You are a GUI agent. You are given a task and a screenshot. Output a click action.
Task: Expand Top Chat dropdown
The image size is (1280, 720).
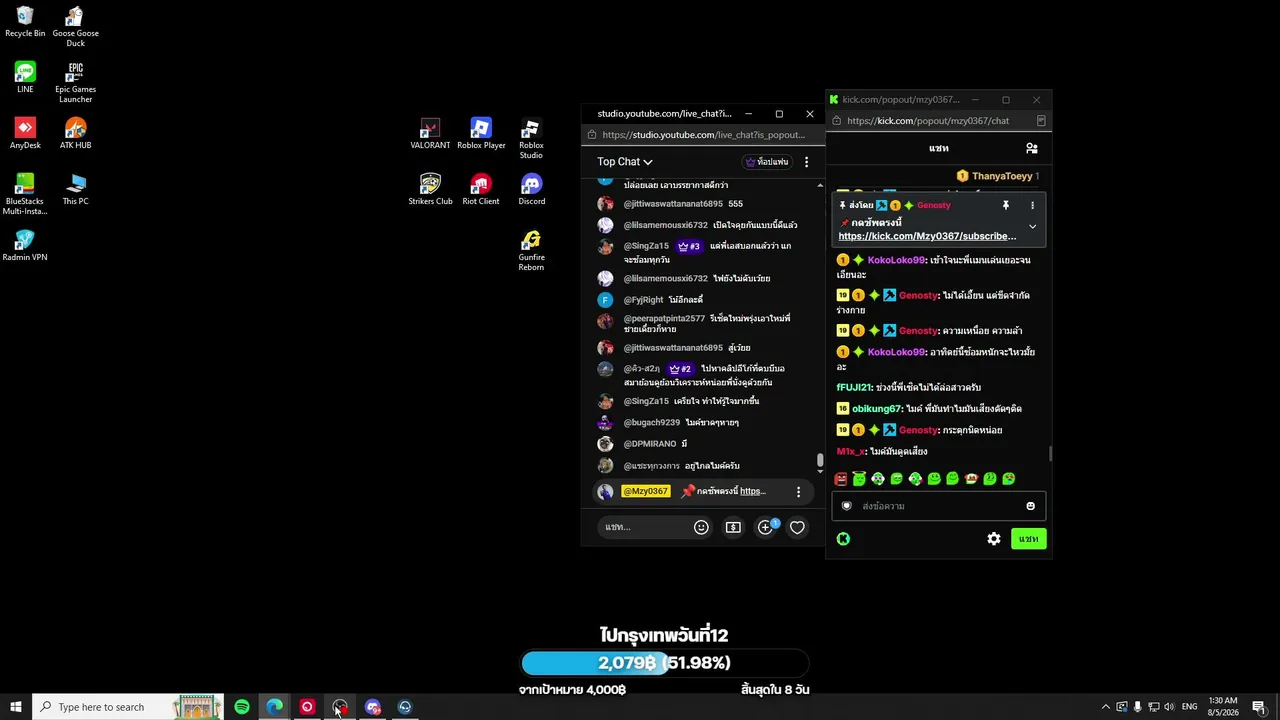point(625,162)
